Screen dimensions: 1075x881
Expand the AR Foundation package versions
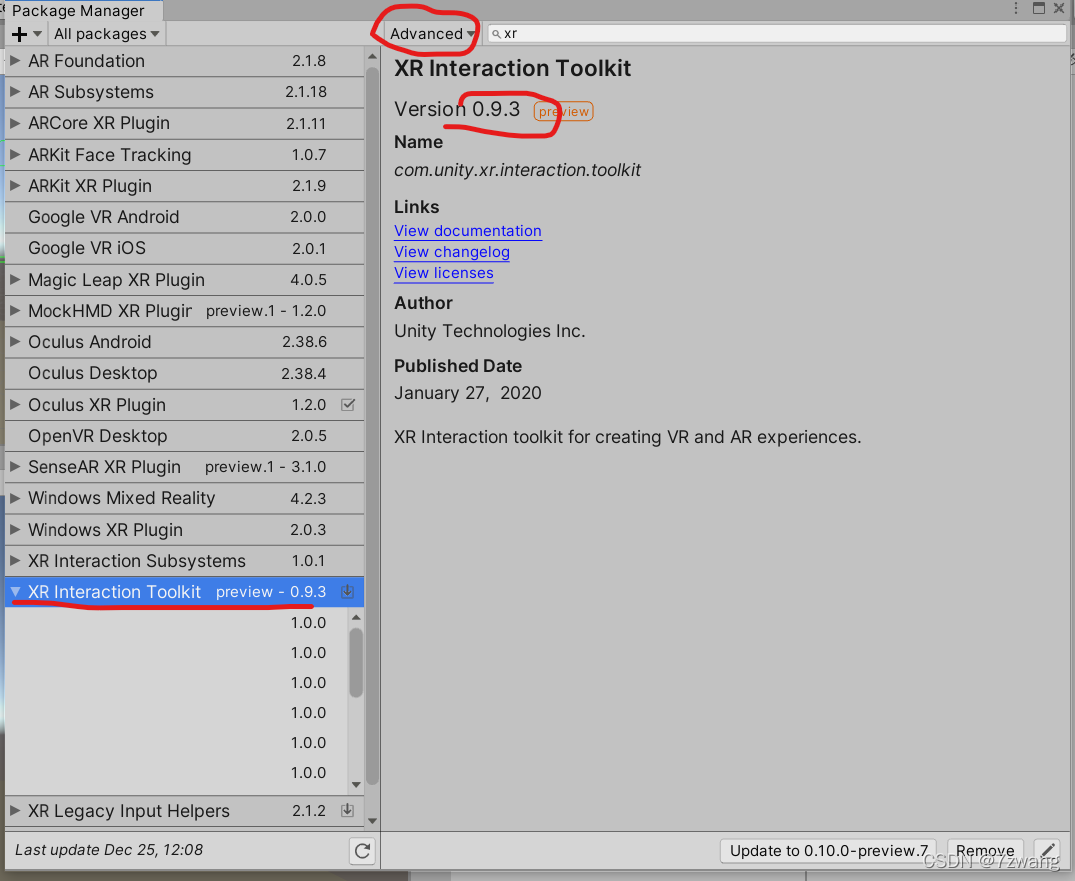[14, 60]
